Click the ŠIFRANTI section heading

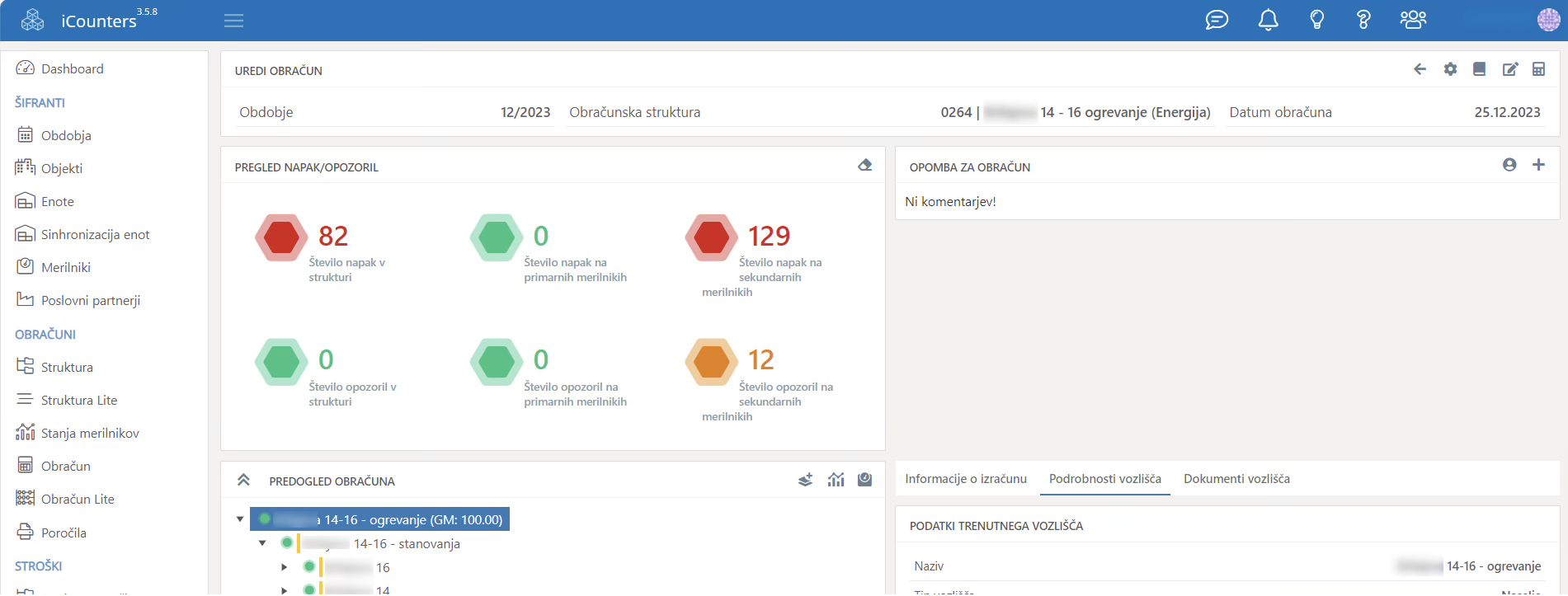coord(40,102)
